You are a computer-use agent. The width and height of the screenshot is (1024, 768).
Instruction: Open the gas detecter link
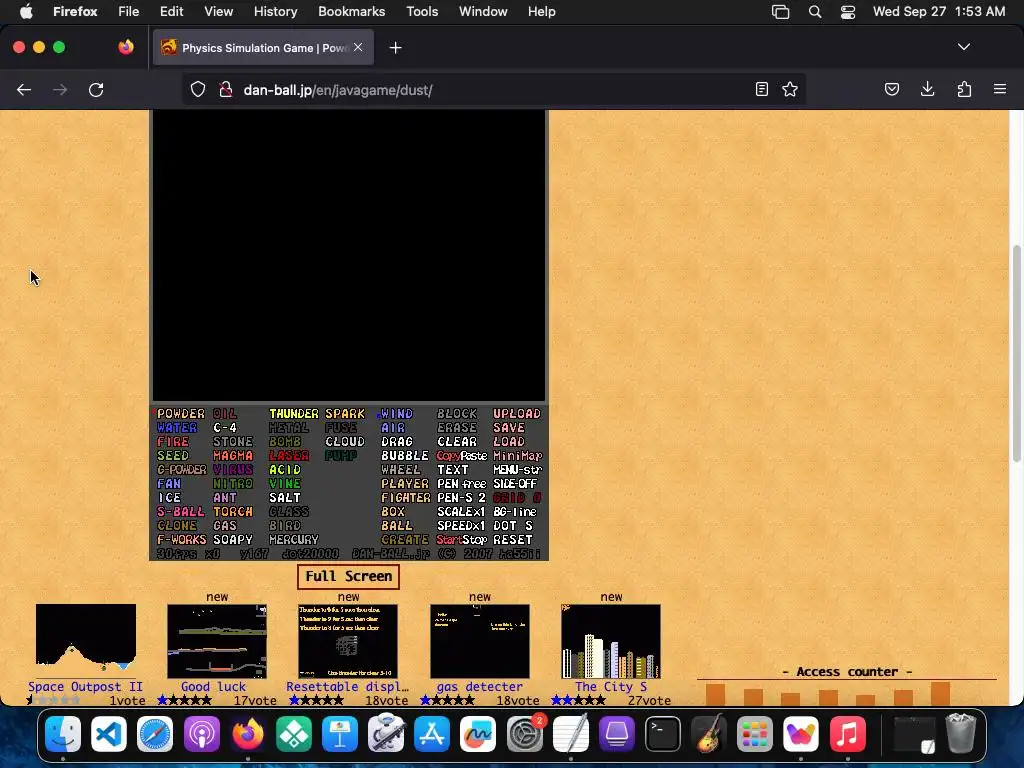tap(479, 686)
